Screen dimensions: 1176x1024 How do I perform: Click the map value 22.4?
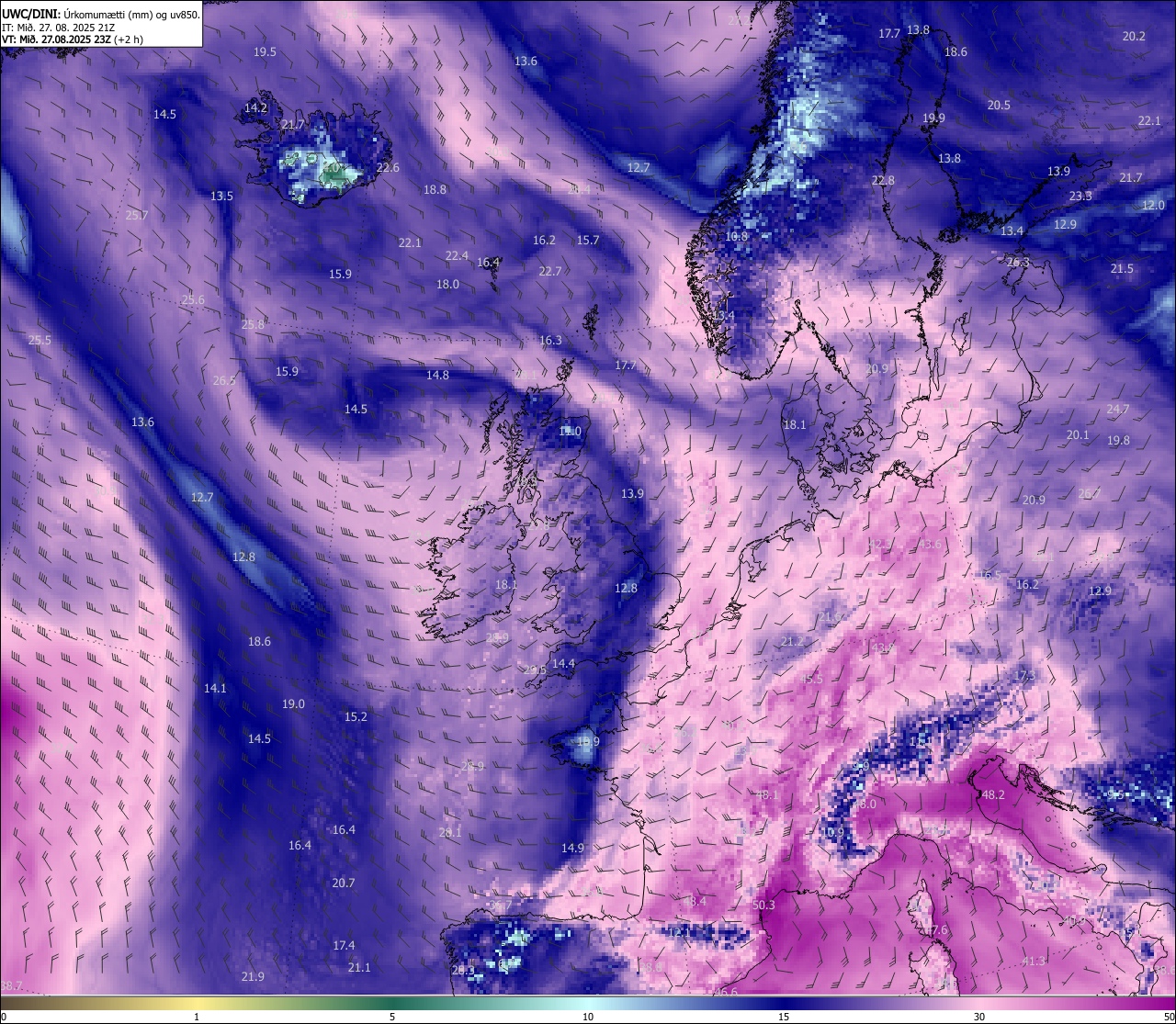[457, 256]
